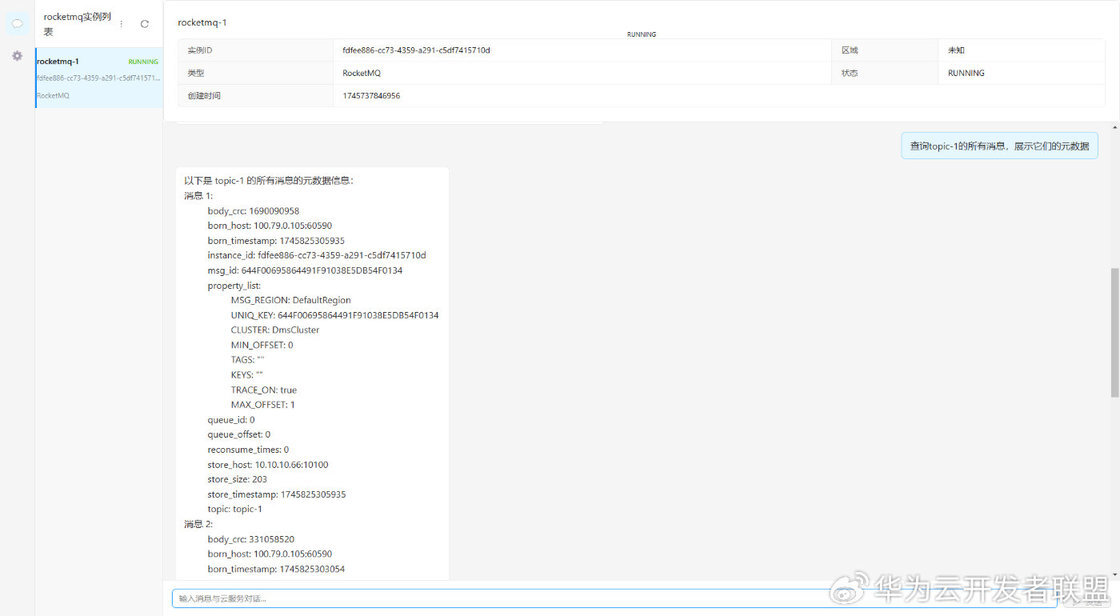Click the chat vertical scrollbar thumb
This screenshot has height=616, width=1120.
tap(1114, 332)
